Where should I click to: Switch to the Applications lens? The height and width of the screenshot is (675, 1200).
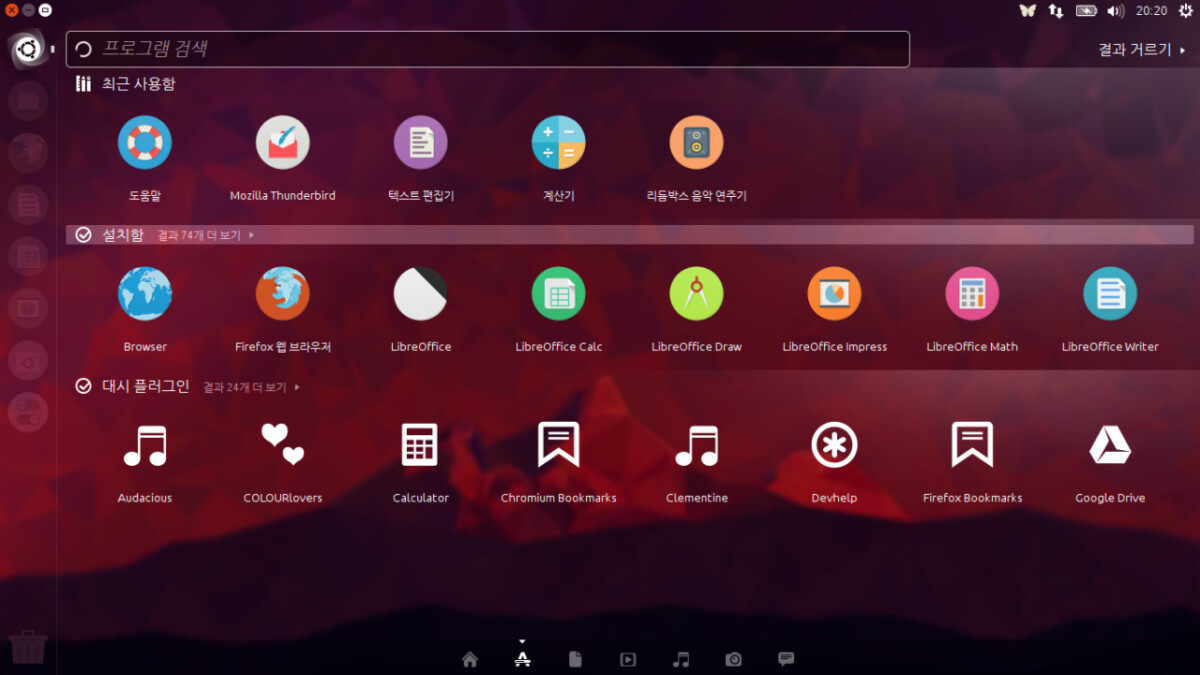pos(522,659)
